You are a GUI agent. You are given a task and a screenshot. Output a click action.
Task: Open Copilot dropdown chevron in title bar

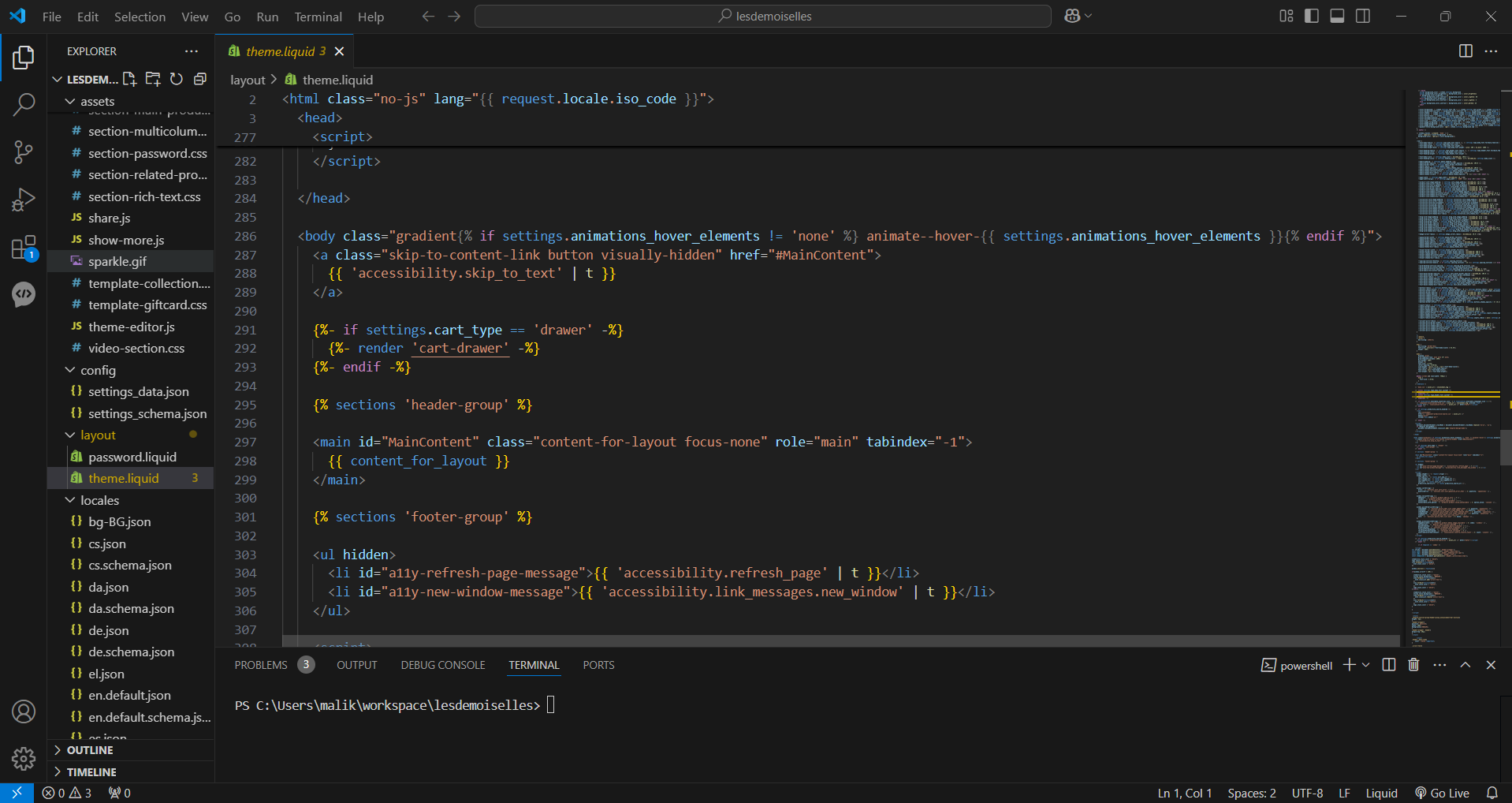tap(1089, 16)
